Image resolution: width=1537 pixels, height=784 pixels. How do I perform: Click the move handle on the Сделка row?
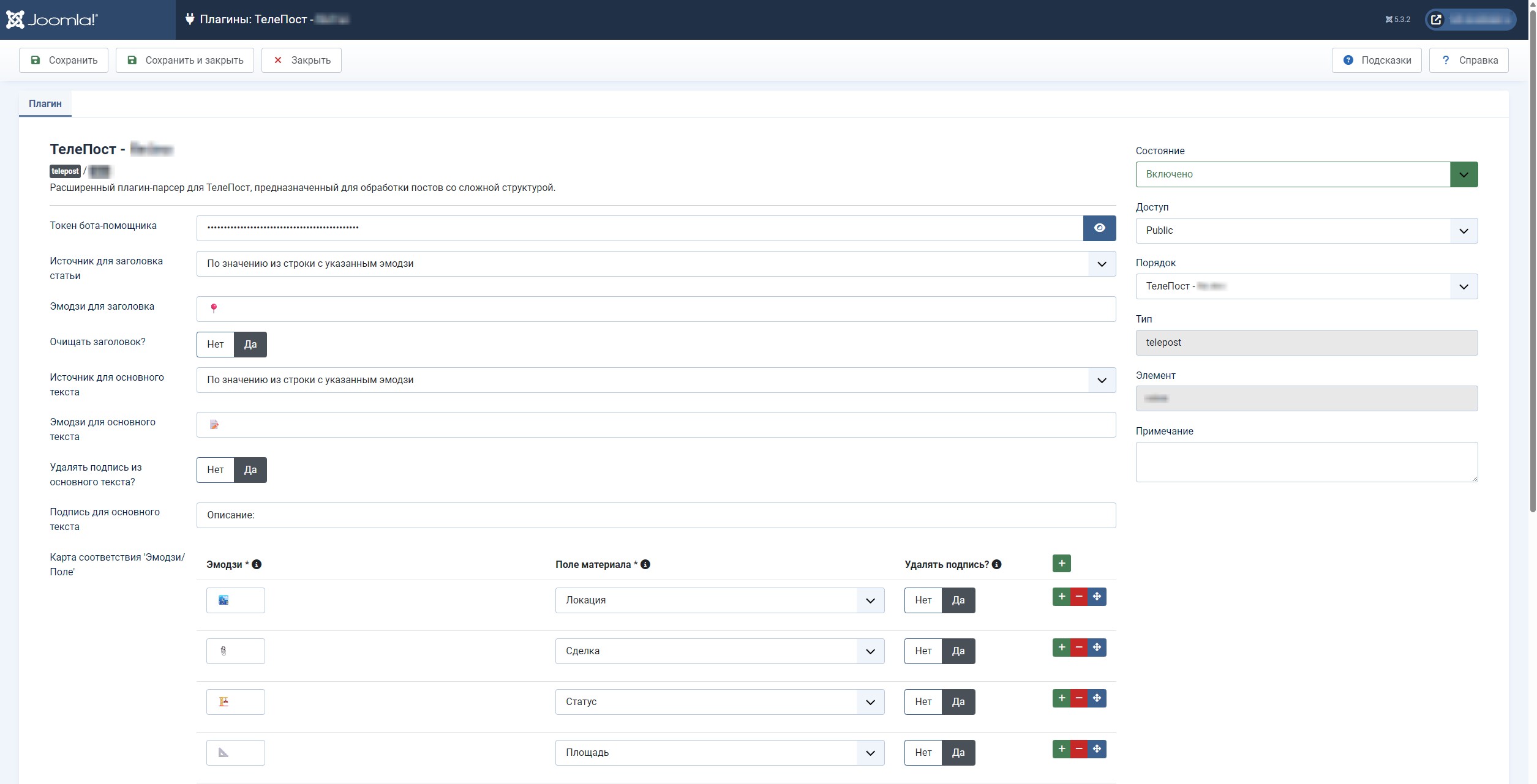(1097, 648)
